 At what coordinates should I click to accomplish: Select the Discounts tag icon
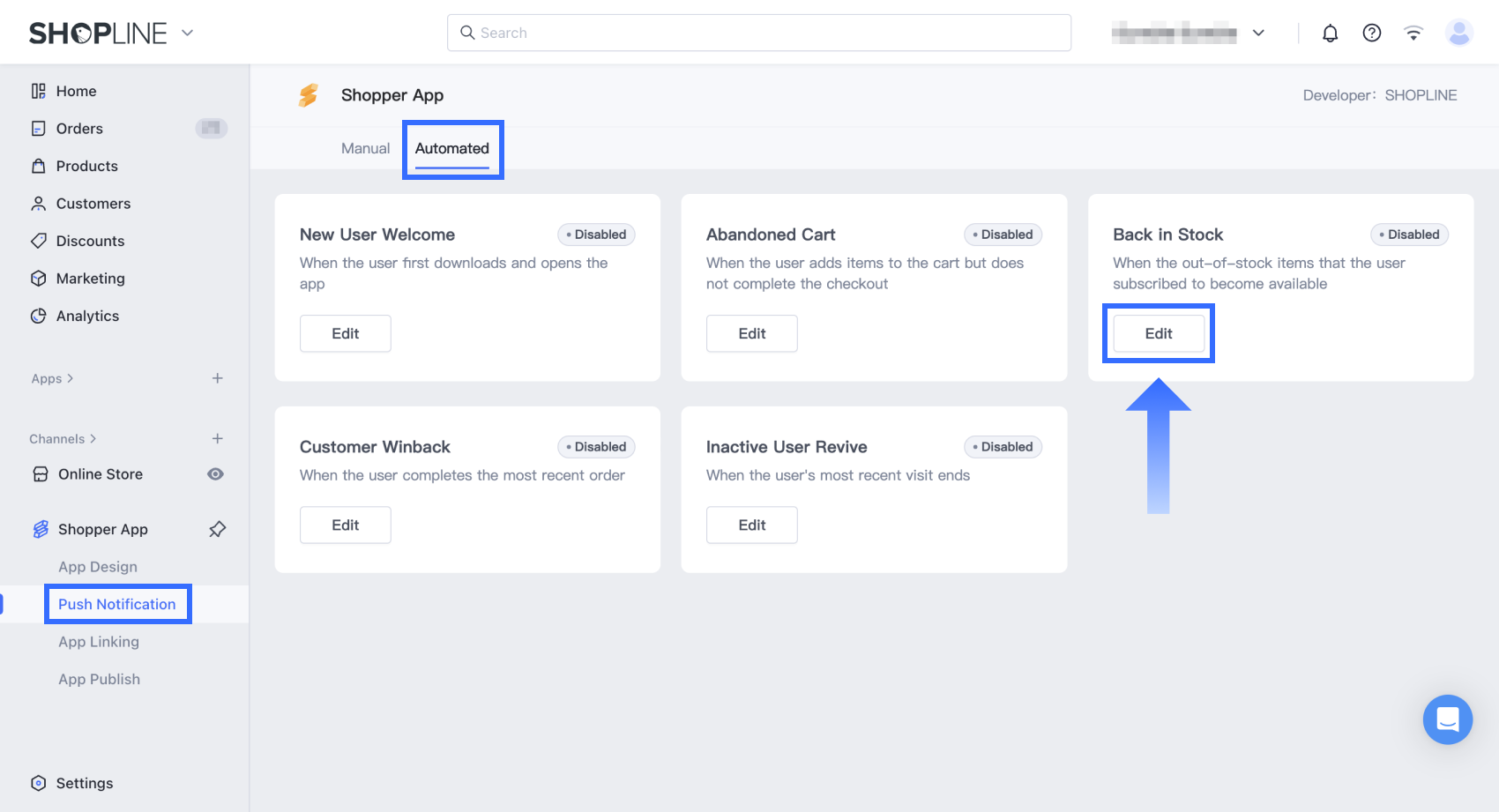coord(38,241)
